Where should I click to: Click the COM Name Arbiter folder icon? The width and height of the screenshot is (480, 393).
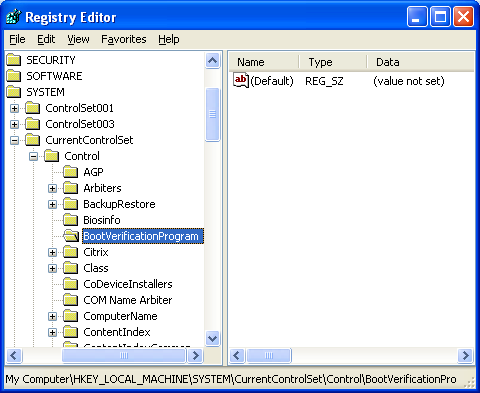click(x=71, y=300)
